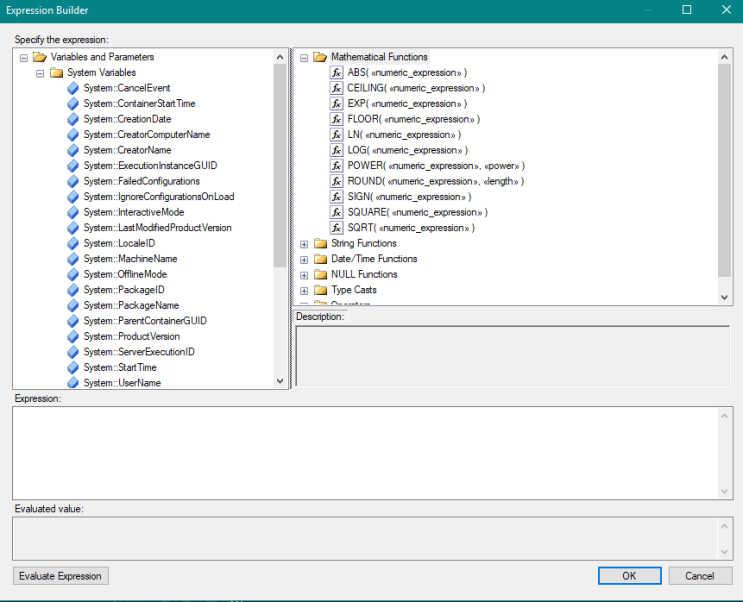Select the NULL Functions folder label
This screenshot has width=743, height=602.
click(364, 274)
